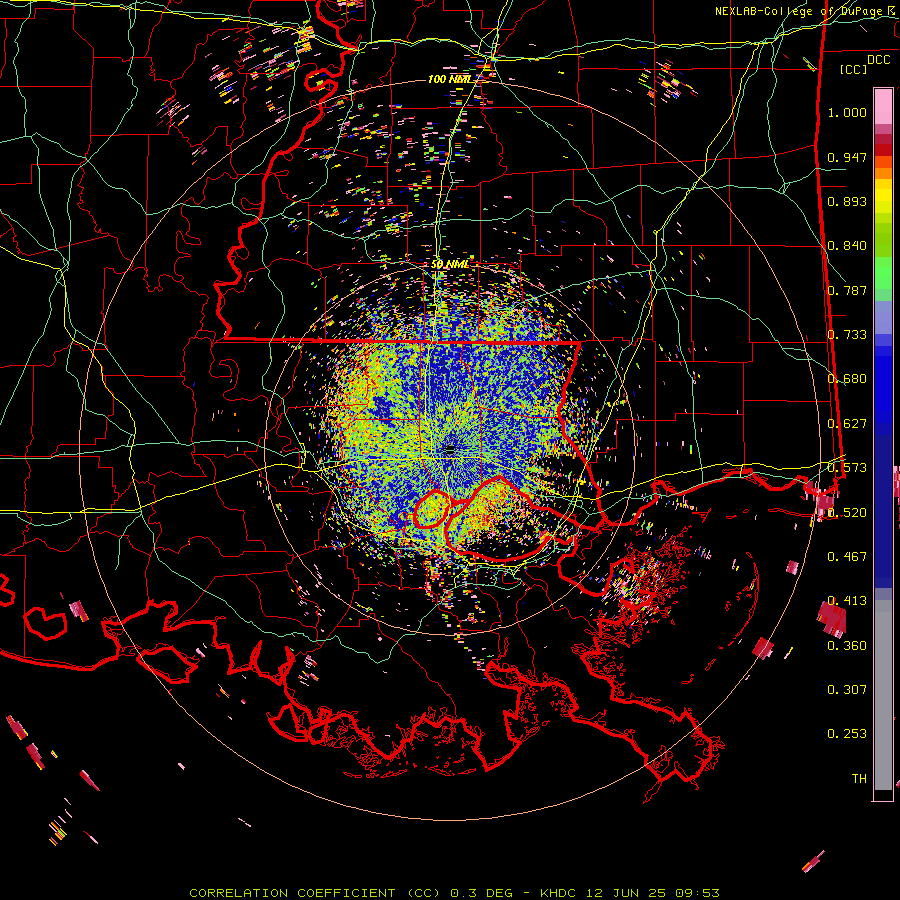Image resolution: width=900 pixels, height=900 pixels.
Task: Click the 0.840 scale value
Action: point(847,246)
